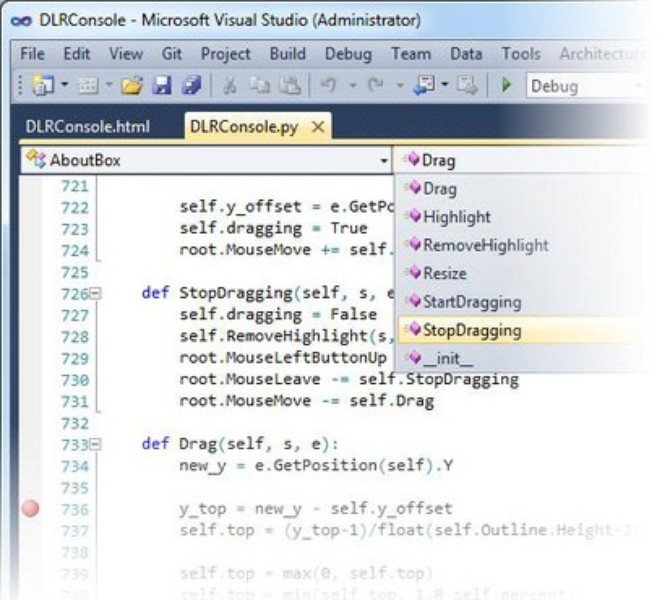Image resolution: width=670 pixels, height=600 pixels.
Task: Click the Open File folder icon
Action: click(x=132, y=85)
